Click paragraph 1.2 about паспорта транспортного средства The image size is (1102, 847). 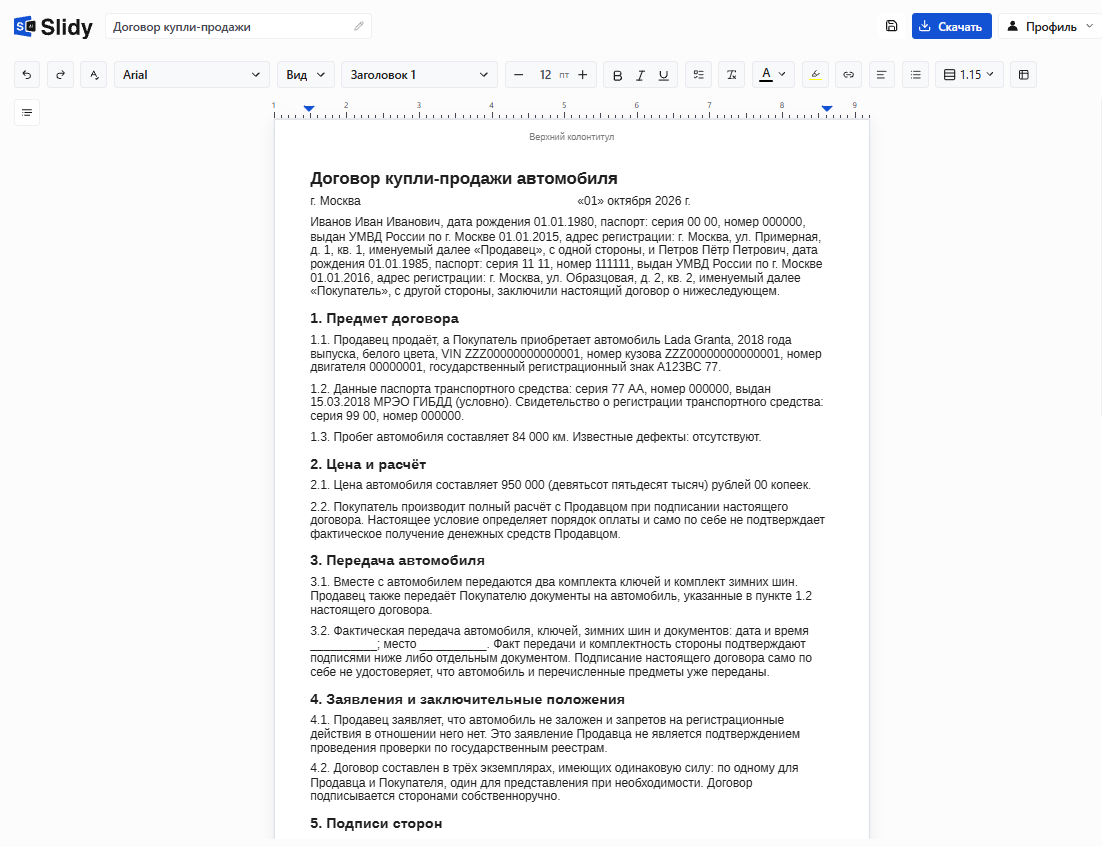pos(566,402)
